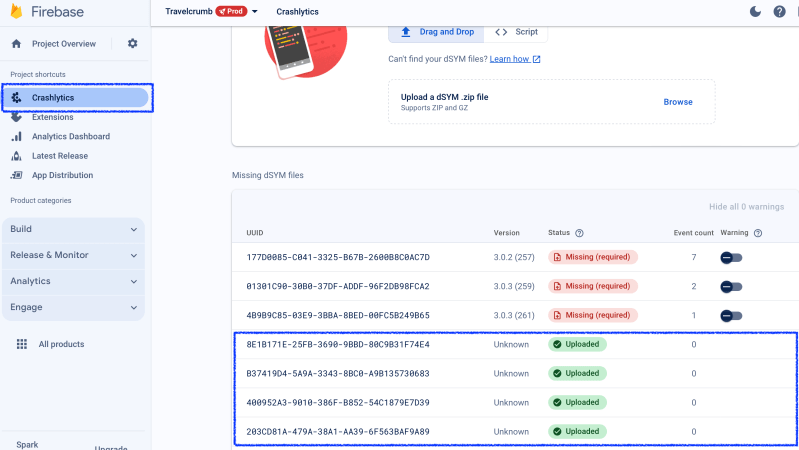Screen dimensions: 799x450
Task: Click the Firebase logo
Action: (17, 12)
